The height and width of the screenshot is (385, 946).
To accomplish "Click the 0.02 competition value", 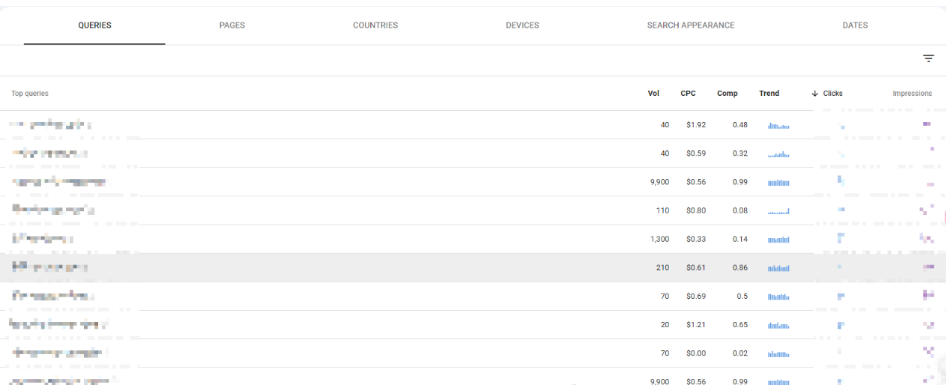I will coord(740,353).
